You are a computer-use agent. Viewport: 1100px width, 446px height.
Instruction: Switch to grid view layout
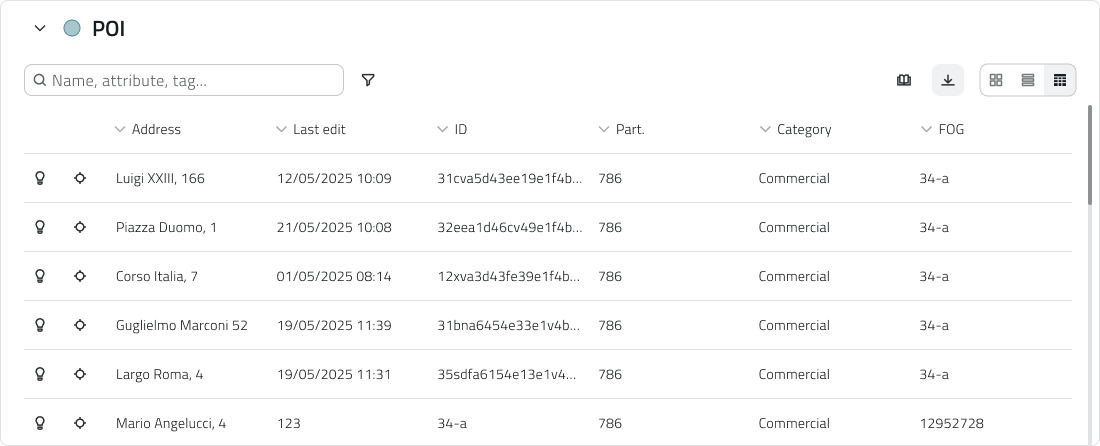point(996,80)
